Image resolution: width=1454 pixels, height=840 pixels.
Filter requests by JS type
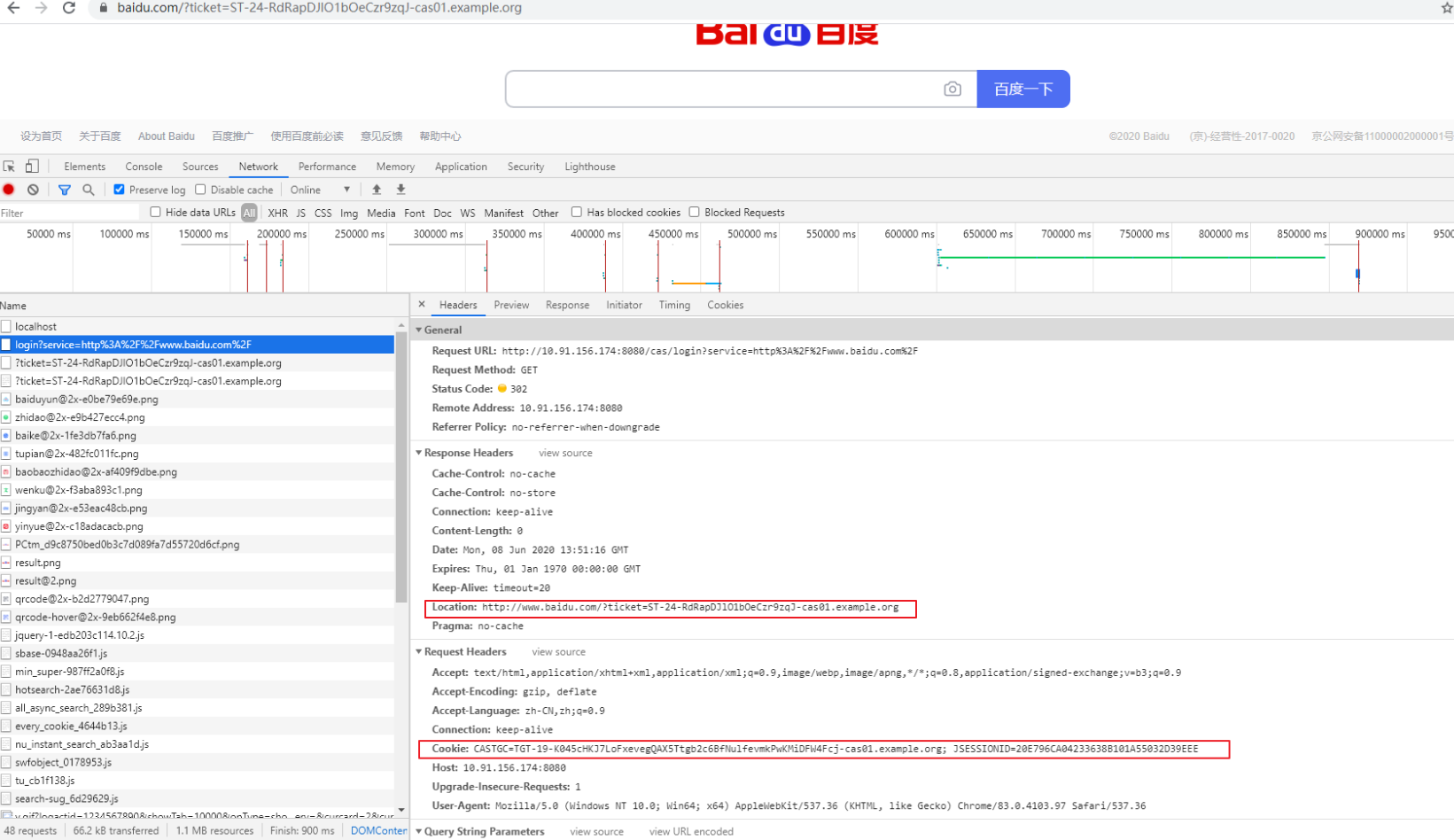[301, 213]
